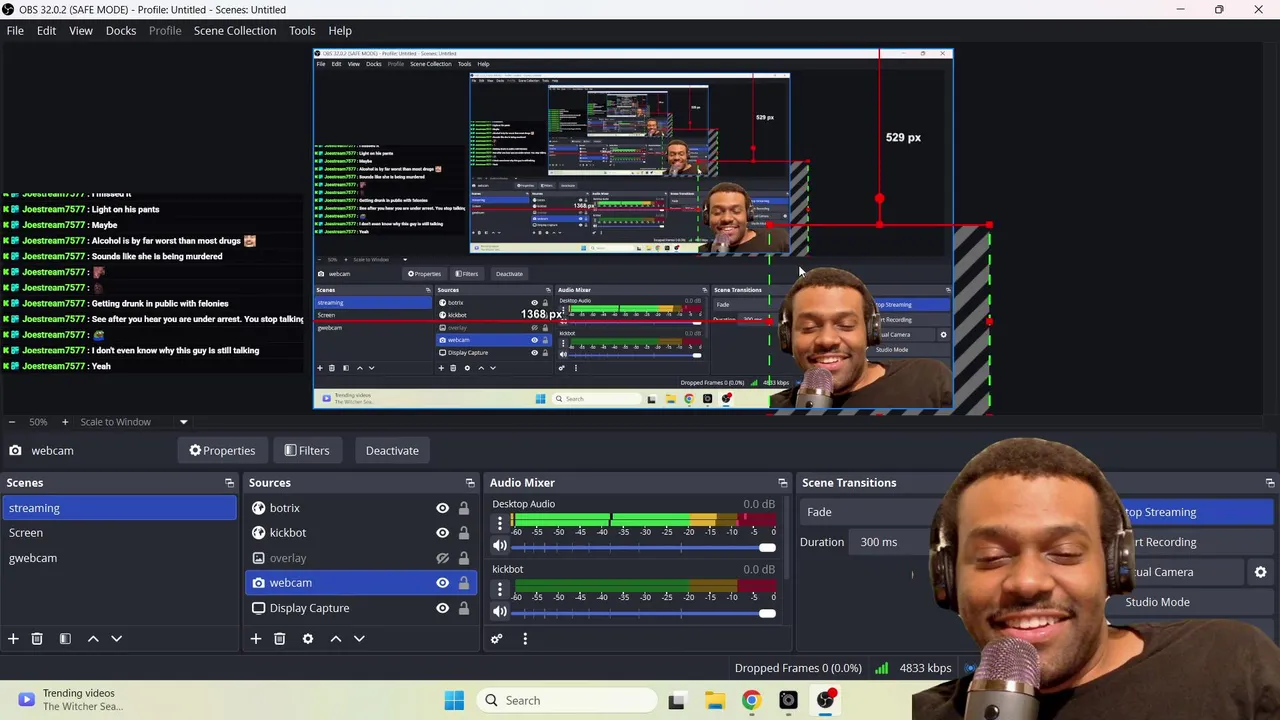Select the streaming scene
Image resolution: width=1280 pixels, height=720 pixels.
pyautogui.click(x=119, y=508)
